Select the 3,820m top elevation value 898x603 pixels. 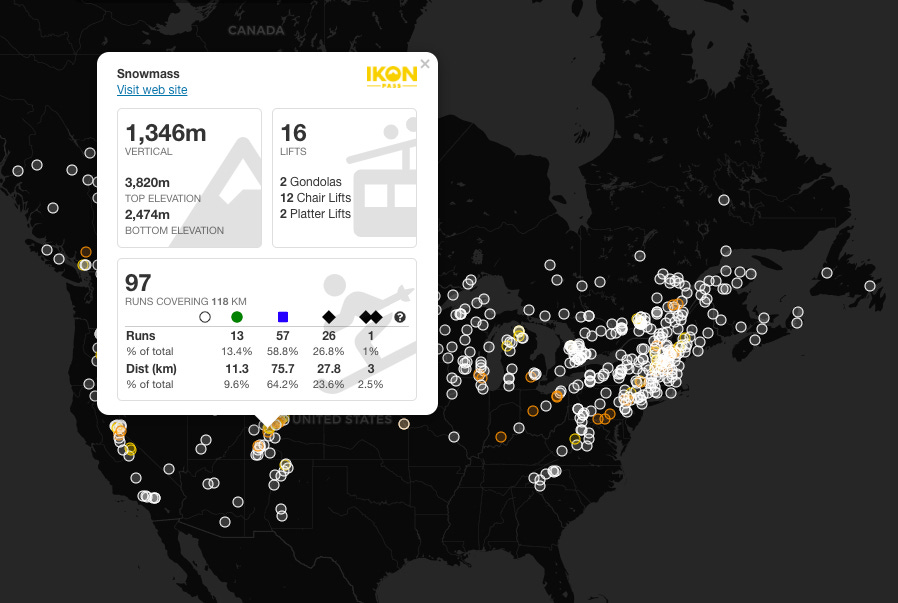(147, 183)
